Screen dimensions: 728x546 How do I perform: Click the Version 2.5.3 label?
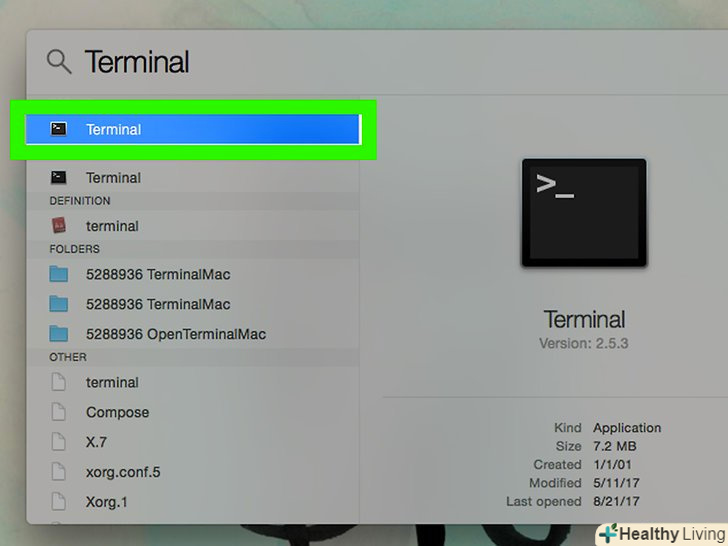click(x=584, y=344)
